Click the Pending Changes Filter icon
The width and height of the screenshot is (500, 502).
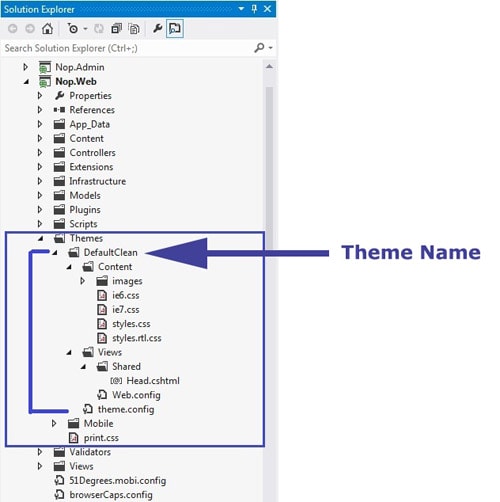pyautogui.click(x=73, y=29)
